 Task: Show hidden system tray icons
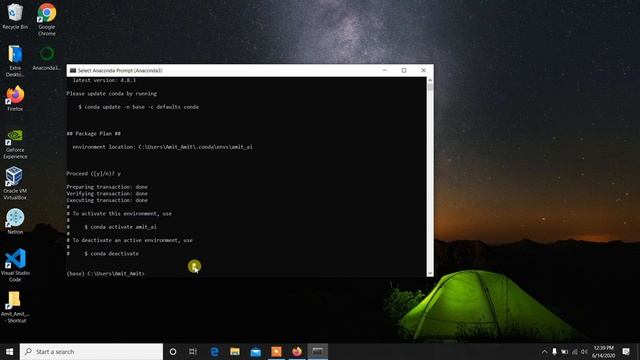[x=544, y=351]
